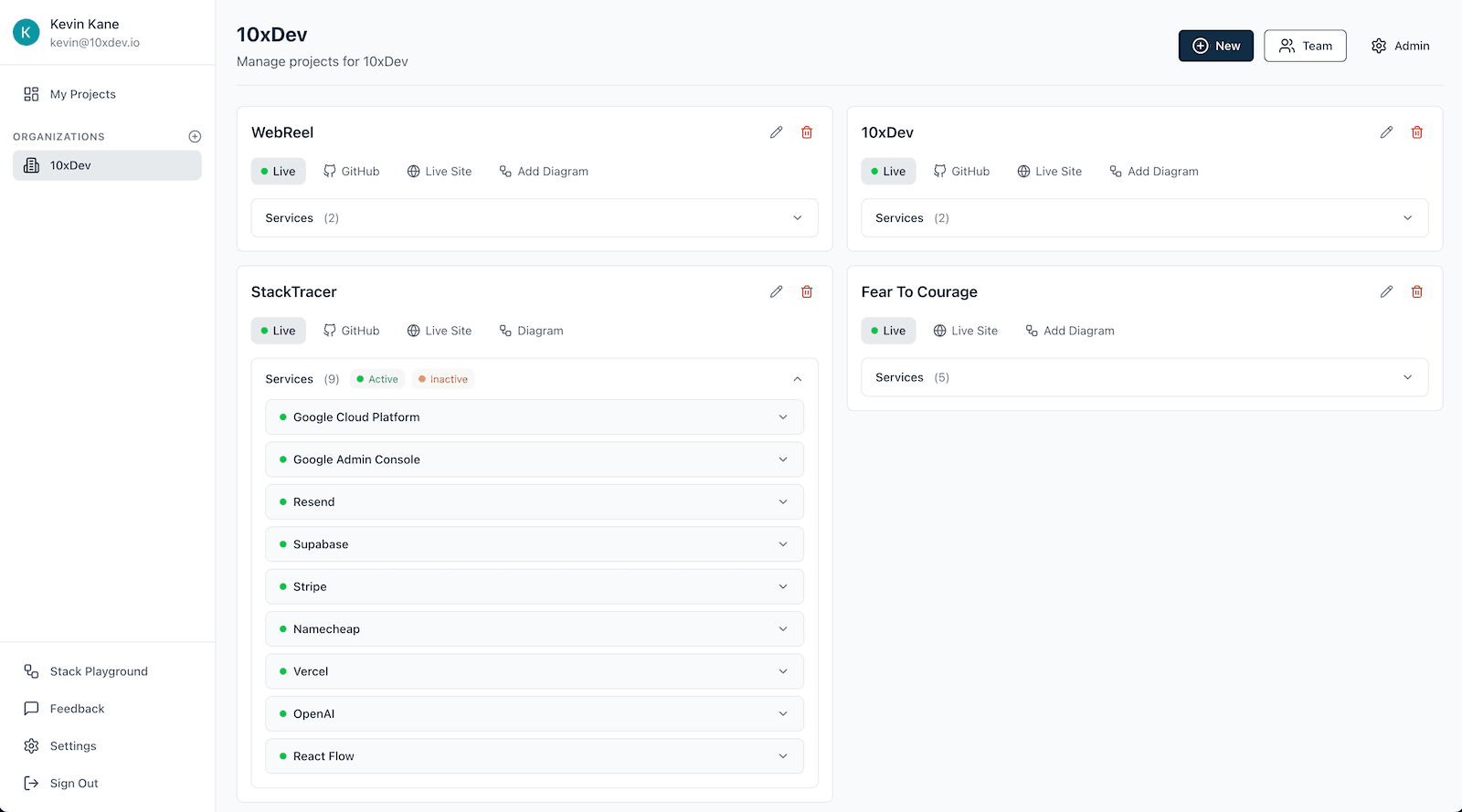Click the Kevin Kane avatar
The height and width of the screenshot is (812, 1462).
point(26,33)
